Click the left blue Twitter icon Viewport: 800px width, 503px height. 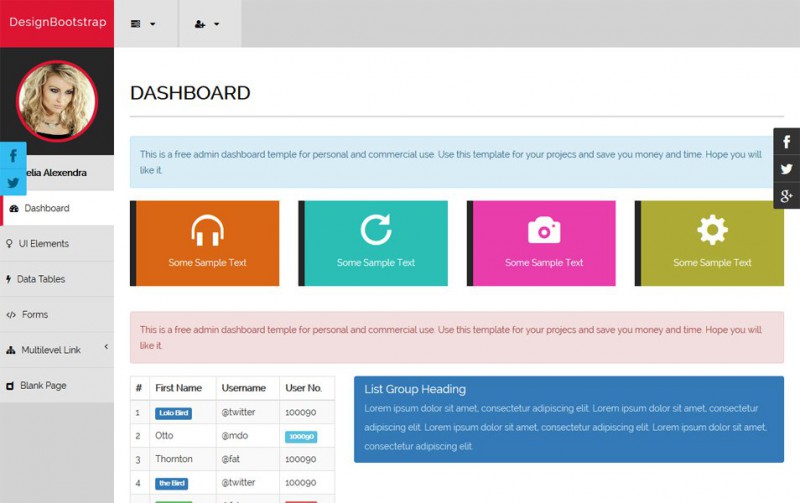13,183
